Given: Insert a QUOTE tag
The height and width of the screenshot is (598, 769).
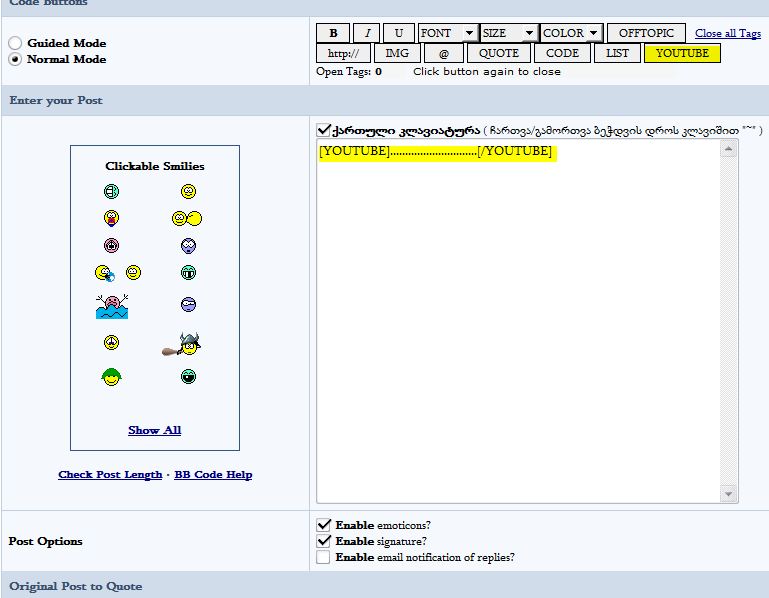Looking at the screenshot, I should coord(498,53).
